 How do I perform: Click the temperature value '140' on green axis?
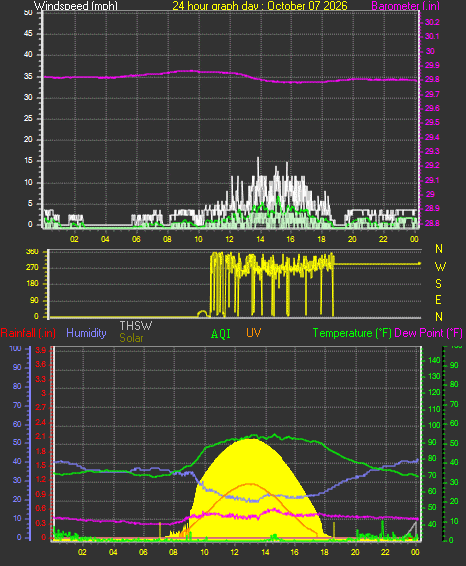[434, 360]
